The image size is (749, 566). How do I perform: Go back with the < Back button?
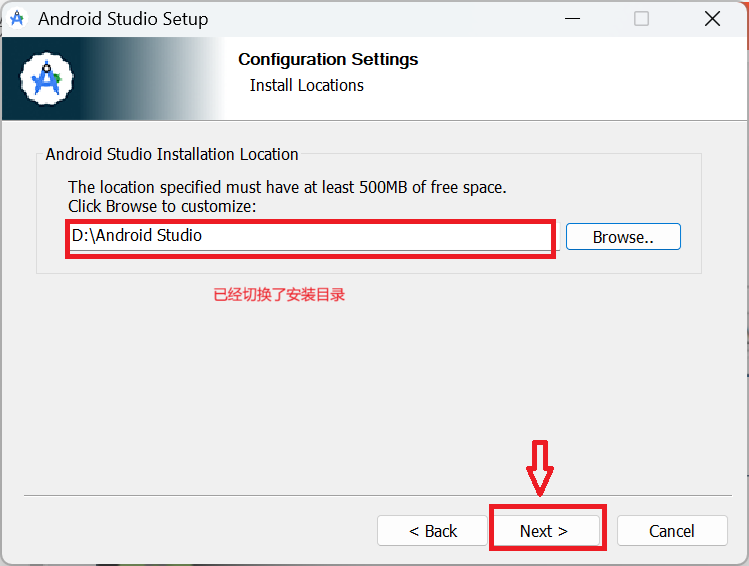[432, 531]
